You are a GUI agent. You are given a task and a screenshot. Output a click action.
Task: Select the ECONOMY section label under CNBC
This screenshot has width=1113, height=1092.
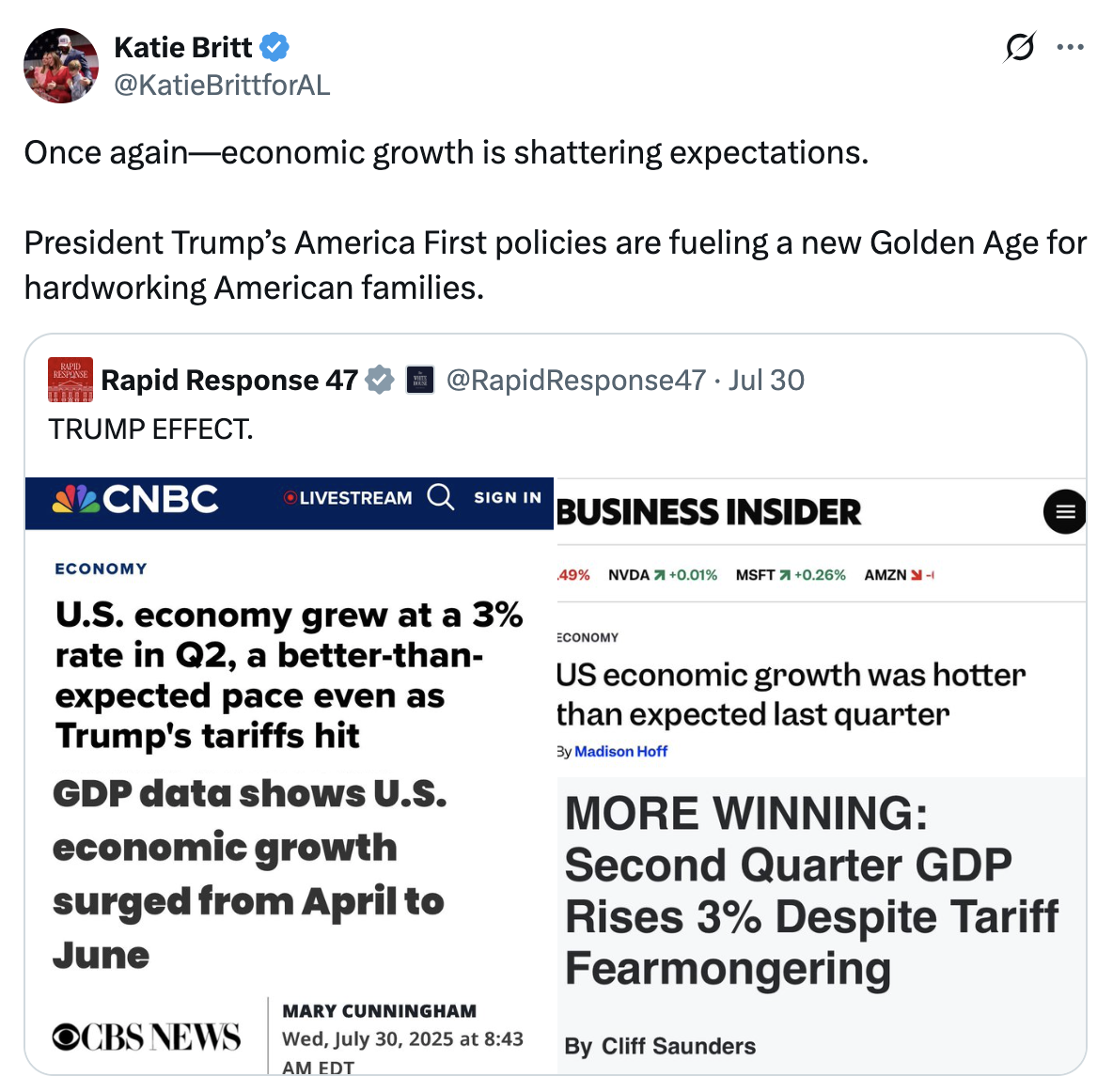102,569
